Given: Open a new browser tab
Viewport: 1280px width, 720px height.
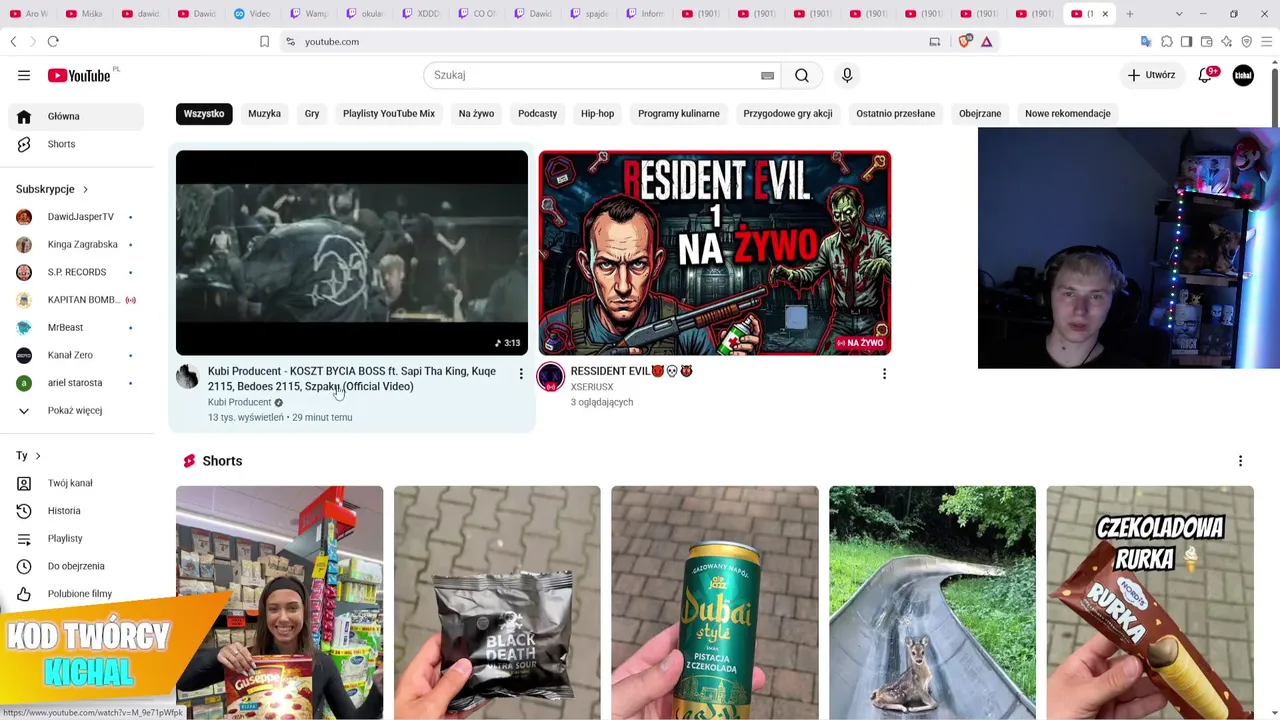Looking at the screenshot, I should click(x=1130, y=14).
